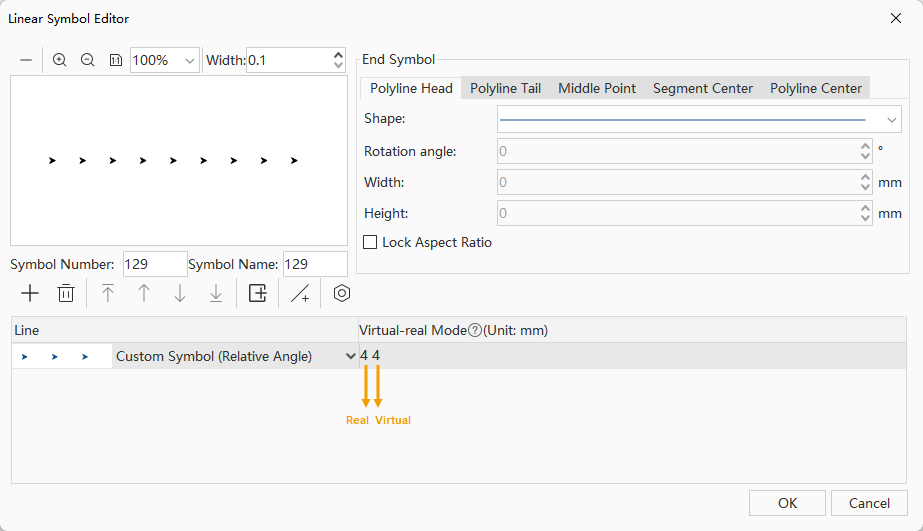Viewport: 923px width, 531px height.
Task: Click the Cancel button
Action: pos(869,503)
